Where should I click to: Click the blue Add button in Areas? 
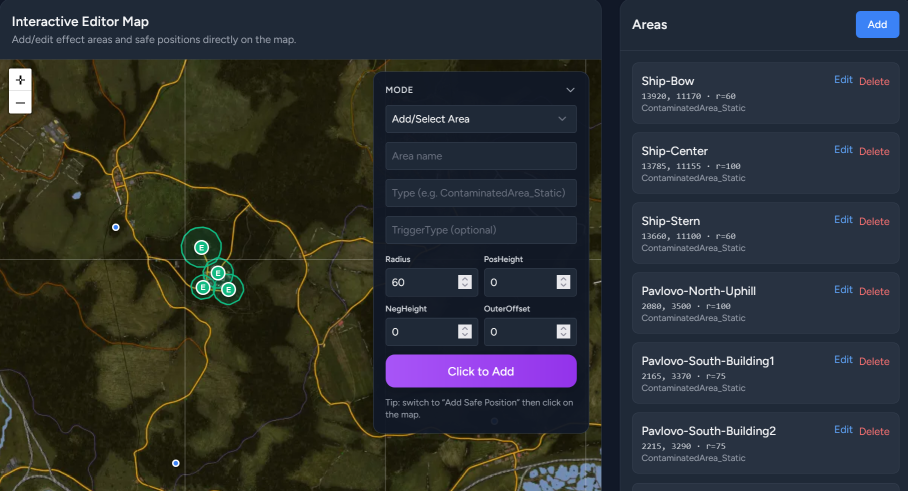pos(877,24)
